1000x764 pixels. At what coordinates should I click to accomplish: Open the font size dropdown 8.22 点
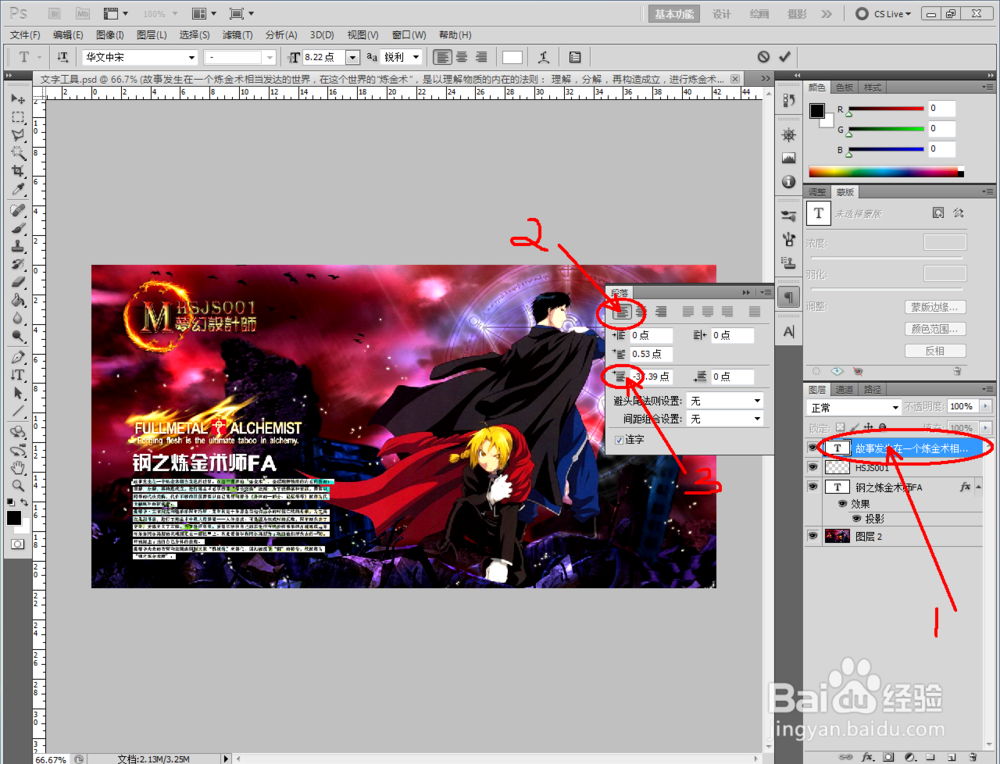point(353,57)
